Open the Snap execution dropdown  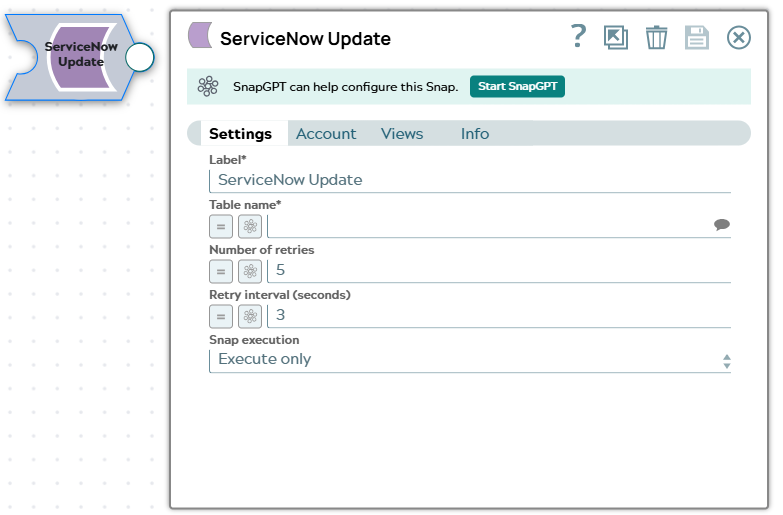tap(470, 360)
